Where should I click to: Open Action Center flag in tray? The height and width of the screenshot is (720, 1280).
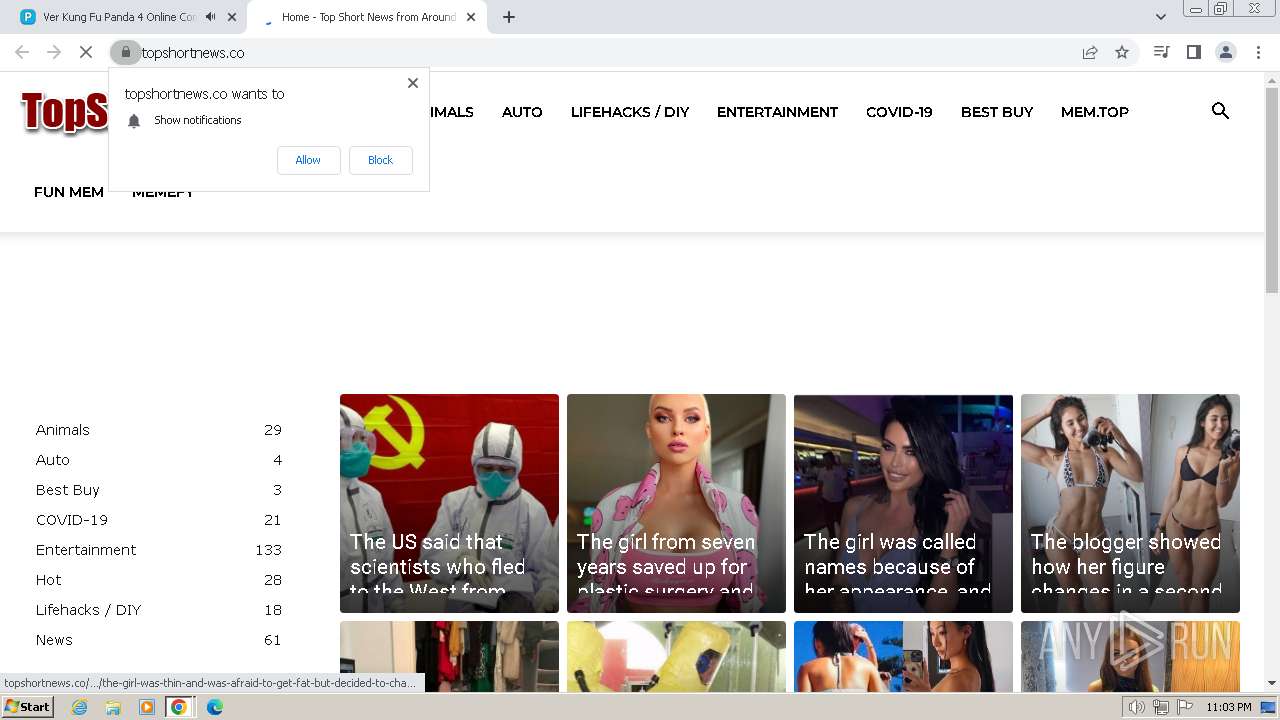coord(1183,707)
